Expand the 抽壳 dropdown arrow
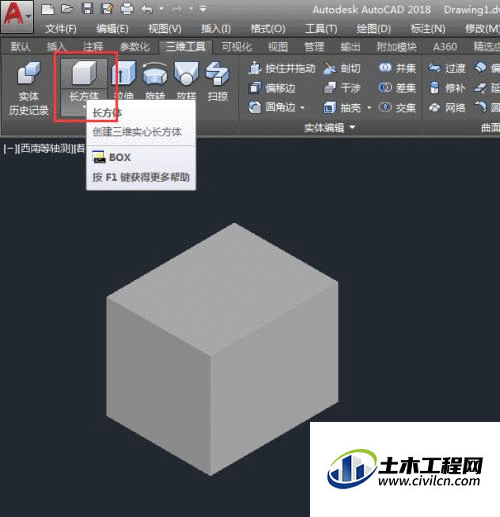Image resolution: width=500 pixels, height=517 pixels. tap(369, 108)
